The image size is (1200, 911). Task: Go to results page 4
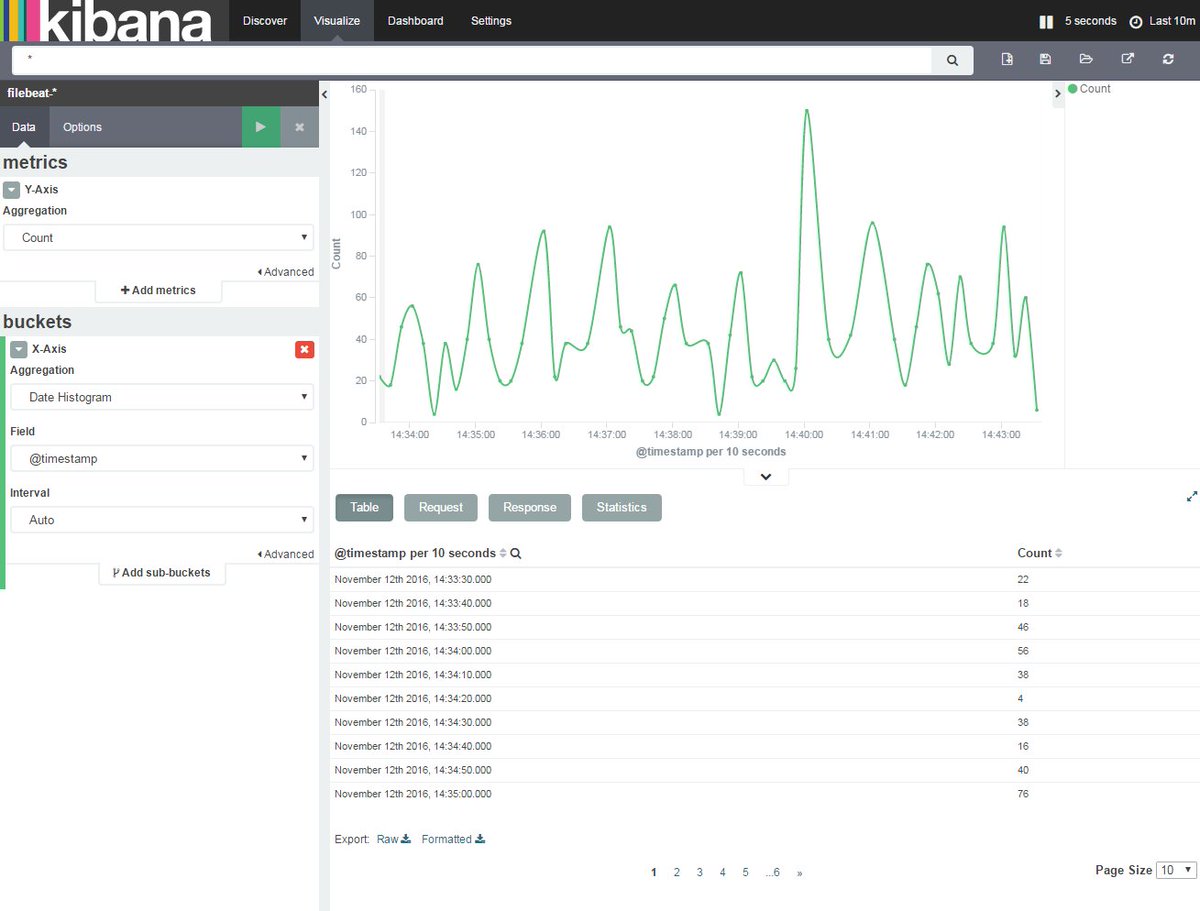tap(723, 872)
